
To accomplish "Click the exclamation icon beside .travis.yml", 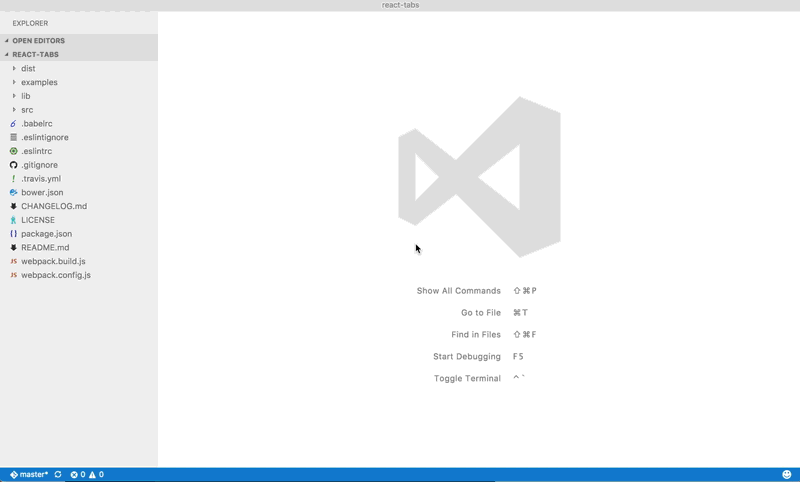I will tap(13, 179).
